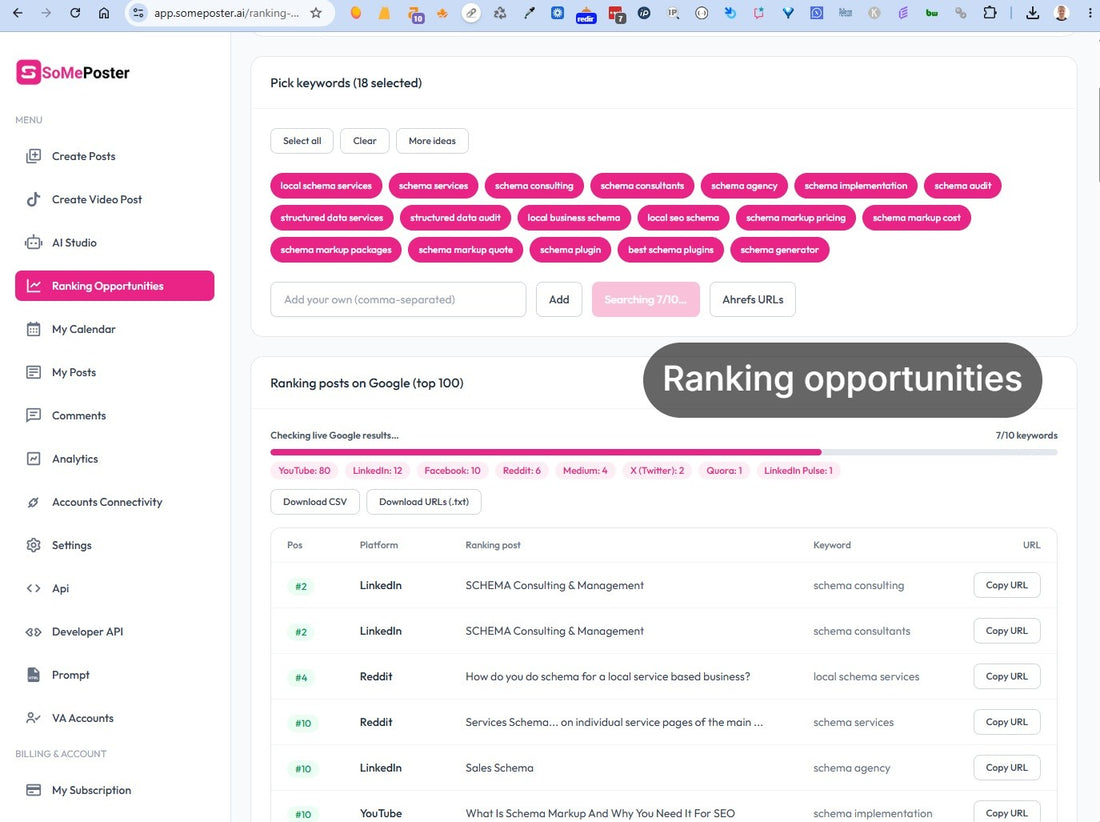This screenshot has height=822, width=1100.
Task: Click the browser back arrow
Action: (18, 13)
